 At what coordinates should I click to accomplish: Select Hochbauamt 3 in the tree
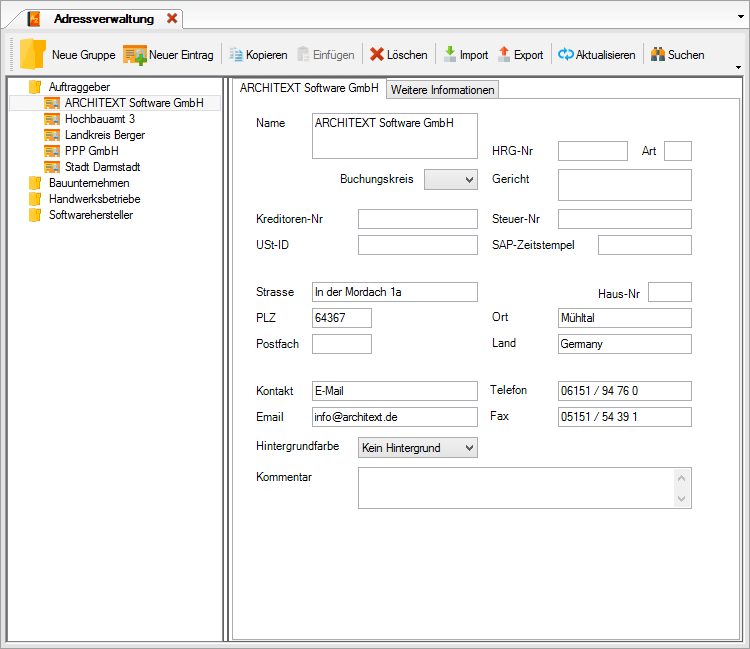click(100, 119)
